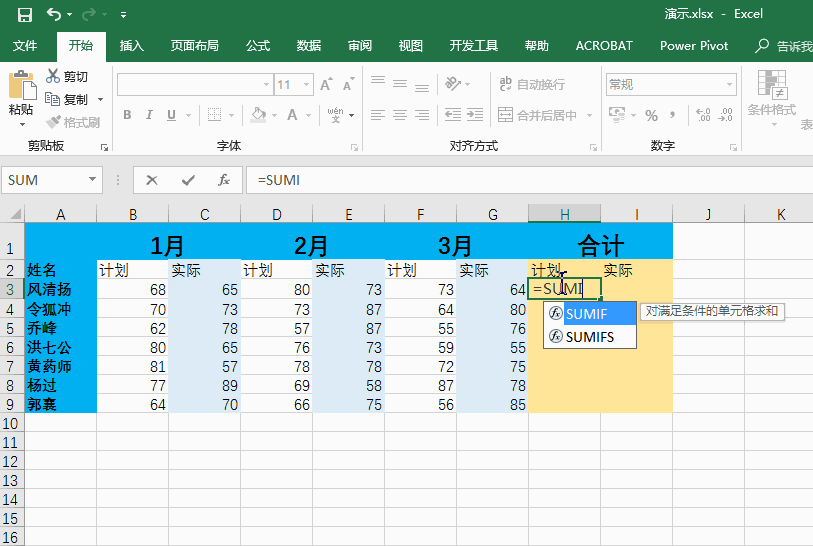Open the ACROBAT ribbon tab
Screen dimensions: 813x546
point(604,46)
